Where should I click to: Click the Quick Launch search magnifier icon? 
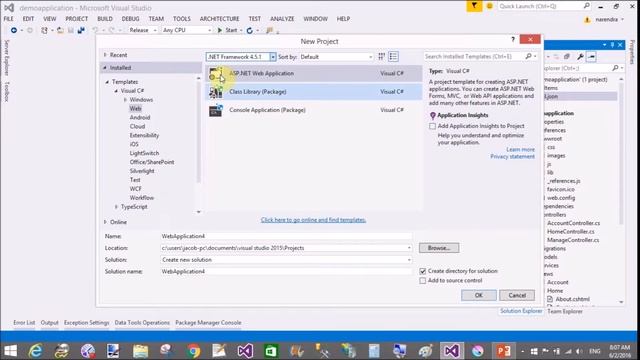[x=587, y=6]
